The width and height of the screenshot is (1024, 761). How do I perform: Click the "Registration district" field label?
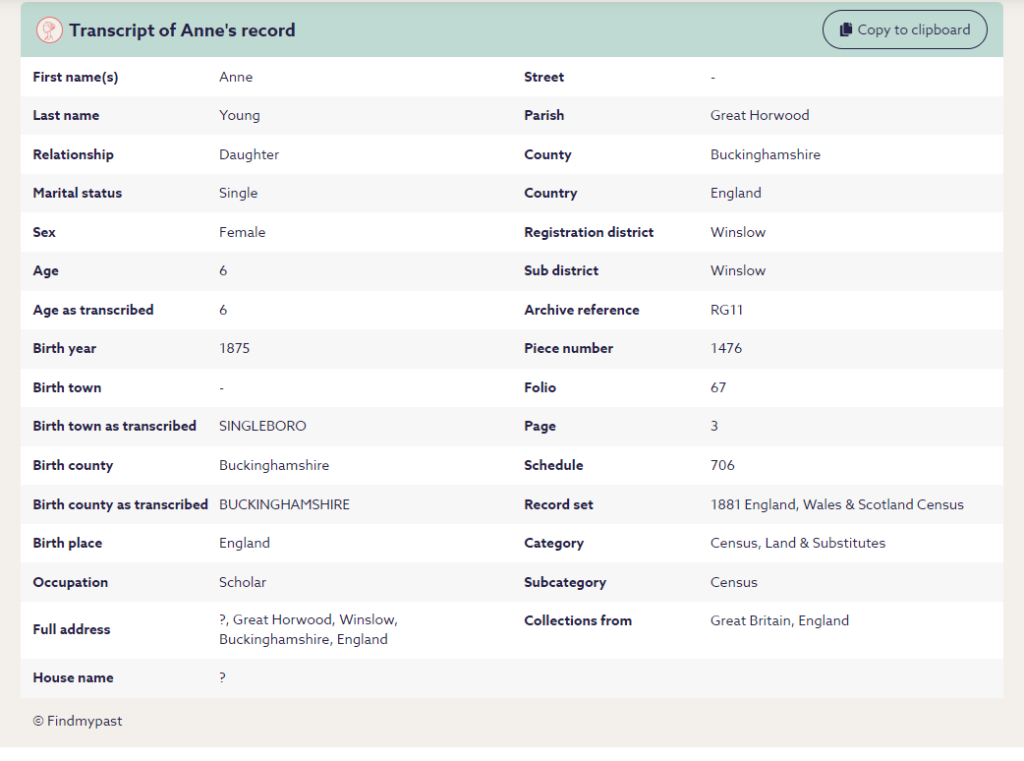(x=589, y=232)
